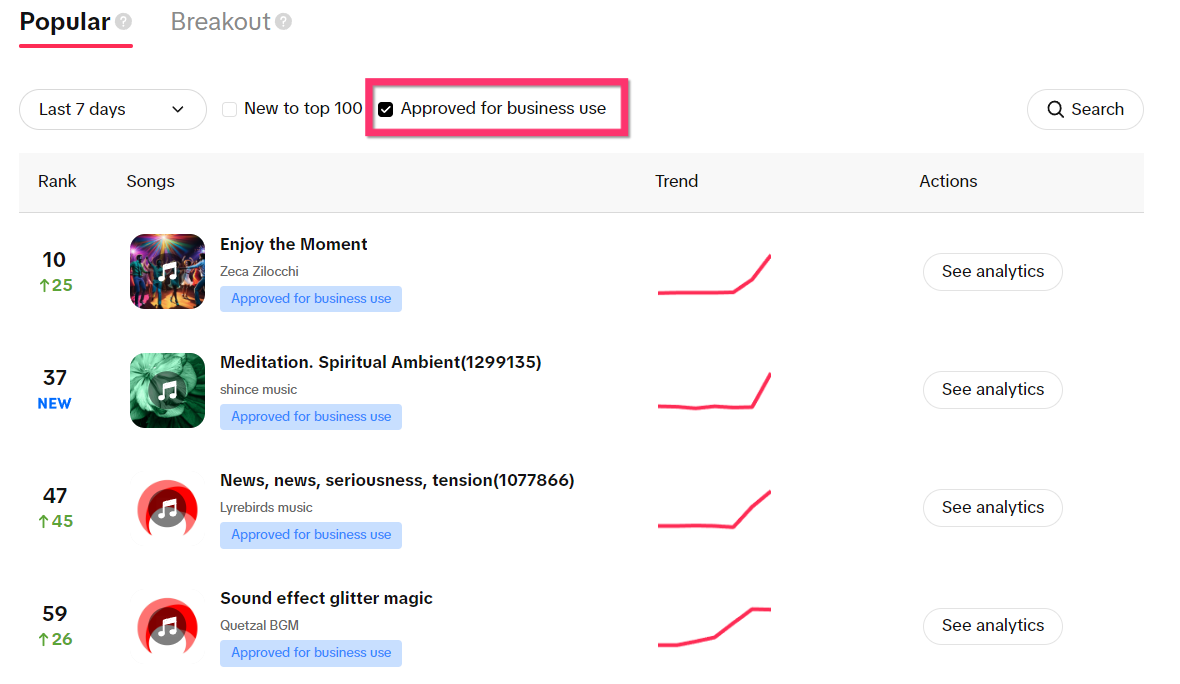Open Sound effect glitter magic title
The width and height of the screenshot is (1180, 684).
coord(326,599)
